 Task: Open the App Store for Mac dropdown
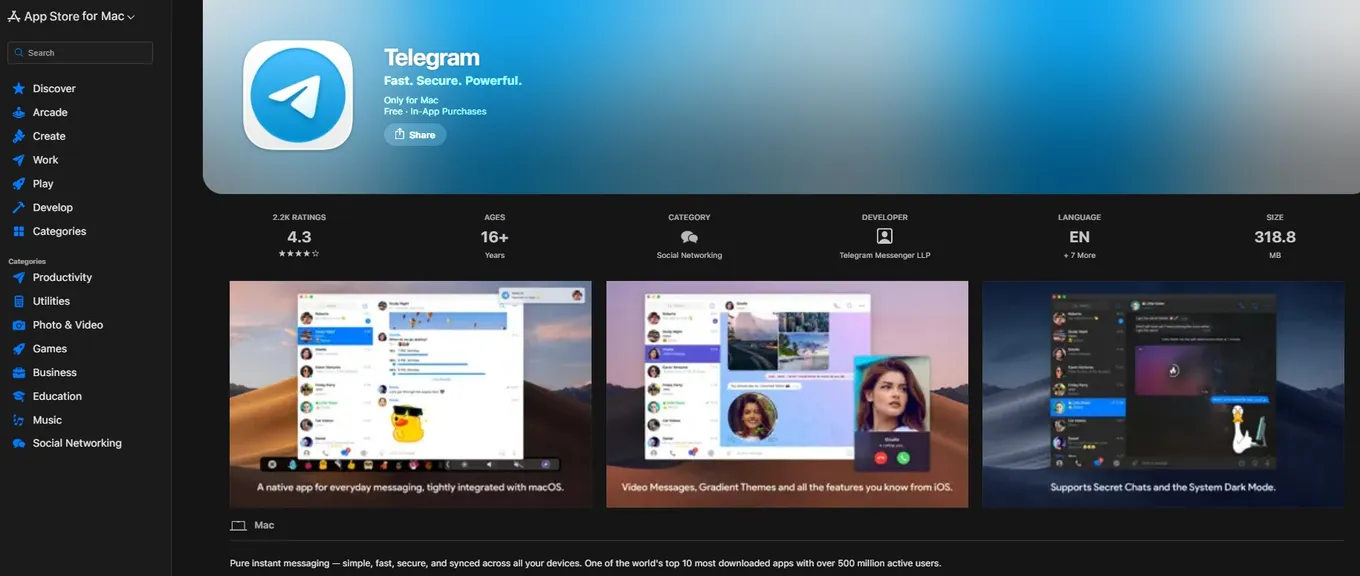click(x=71, y=16)
